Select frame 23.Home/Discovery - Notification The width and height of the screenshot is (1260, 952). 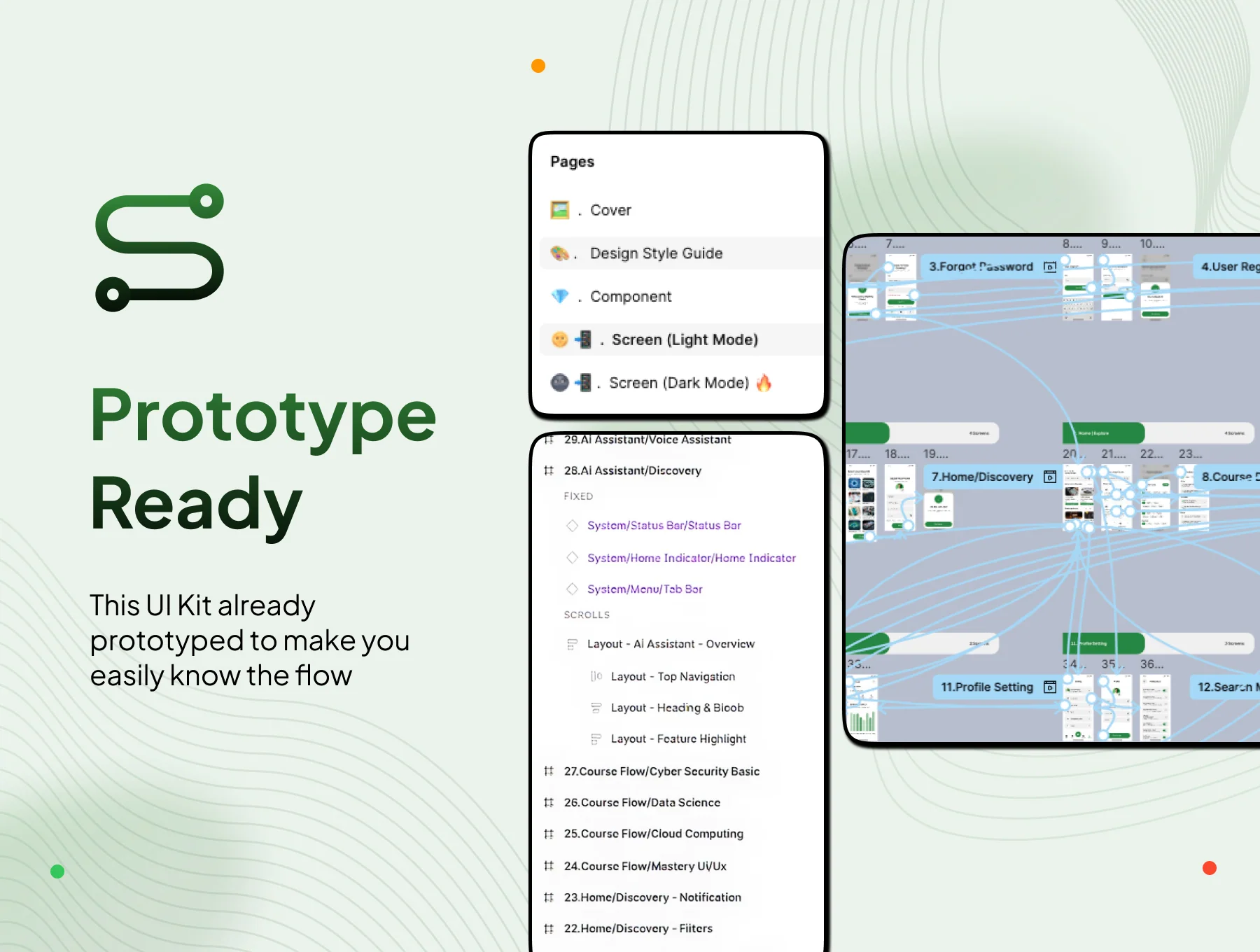click(652, 897)
